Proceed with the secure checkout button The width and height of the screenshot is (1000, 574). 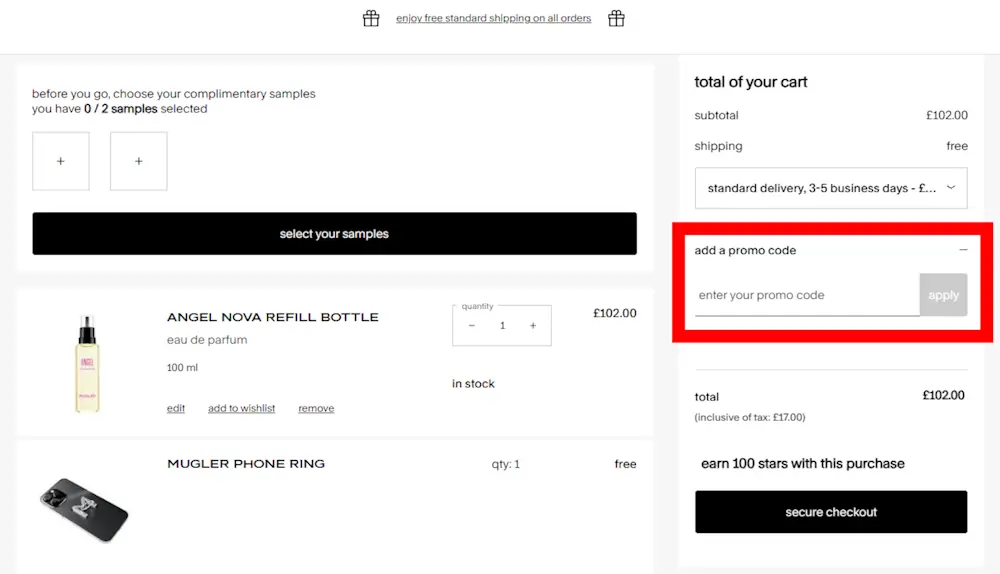click(831, 512)
